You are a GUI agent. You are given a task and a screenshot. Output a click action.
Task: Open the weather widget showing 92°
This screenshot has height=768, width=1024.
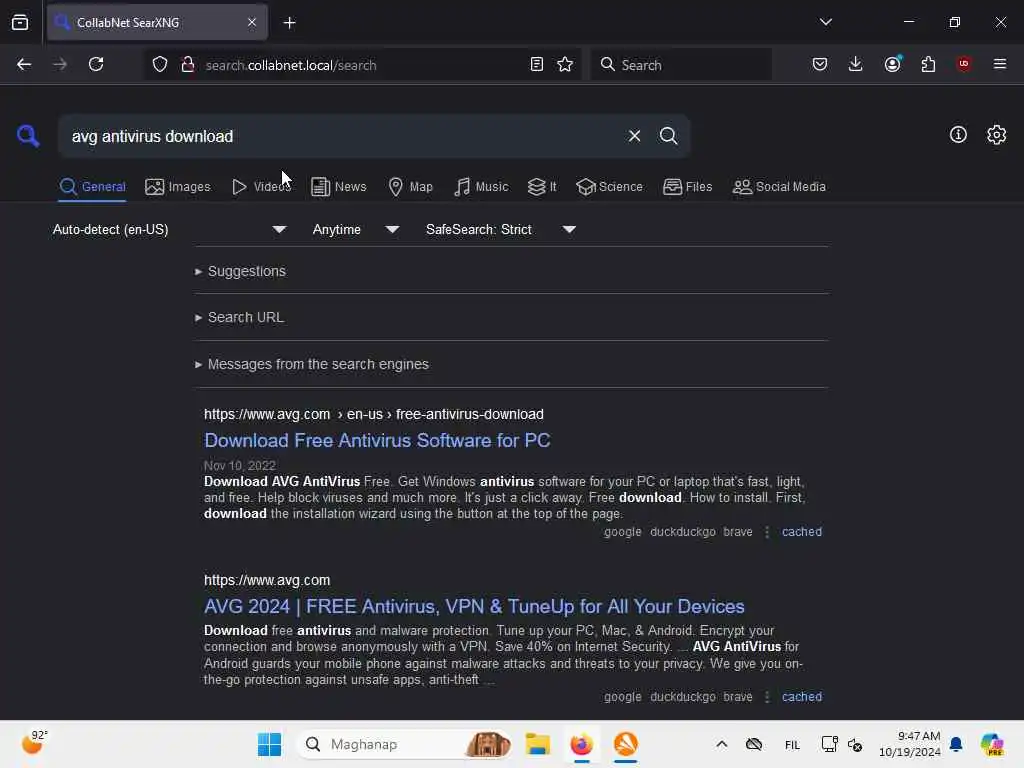[34, 743]
